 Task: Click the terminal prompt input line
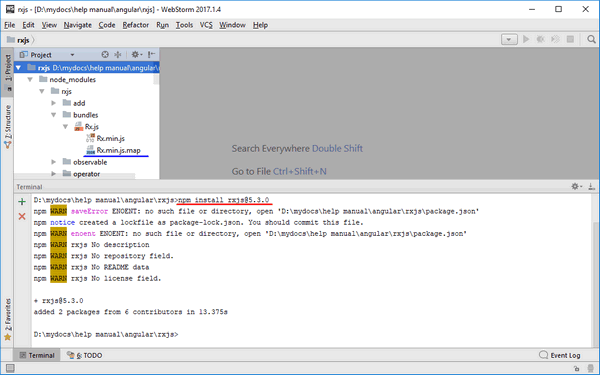[x=106, y=334]
